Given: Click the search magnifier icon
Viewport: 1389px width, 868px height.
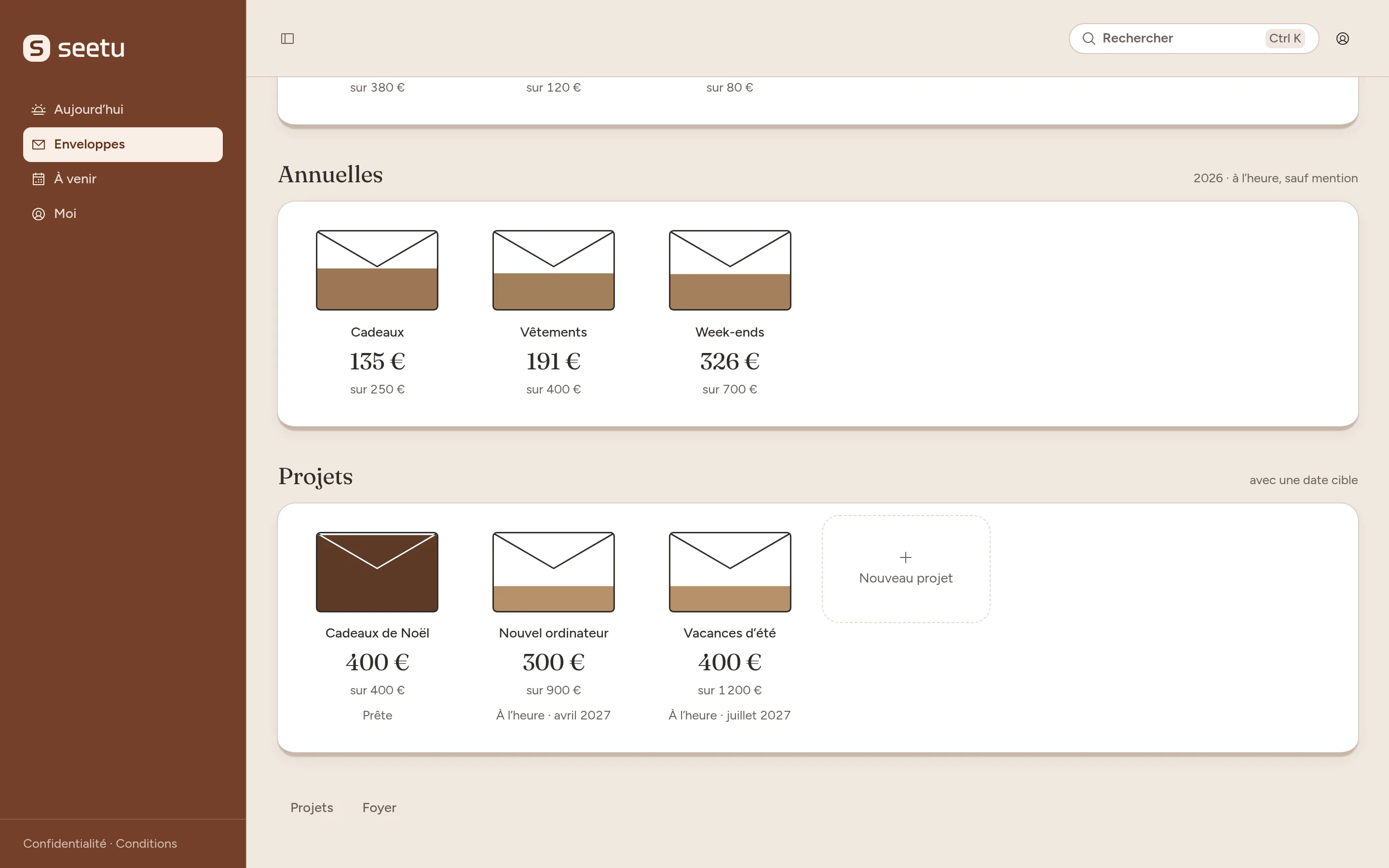Looking at the screenshot, I should point(1088,39).
